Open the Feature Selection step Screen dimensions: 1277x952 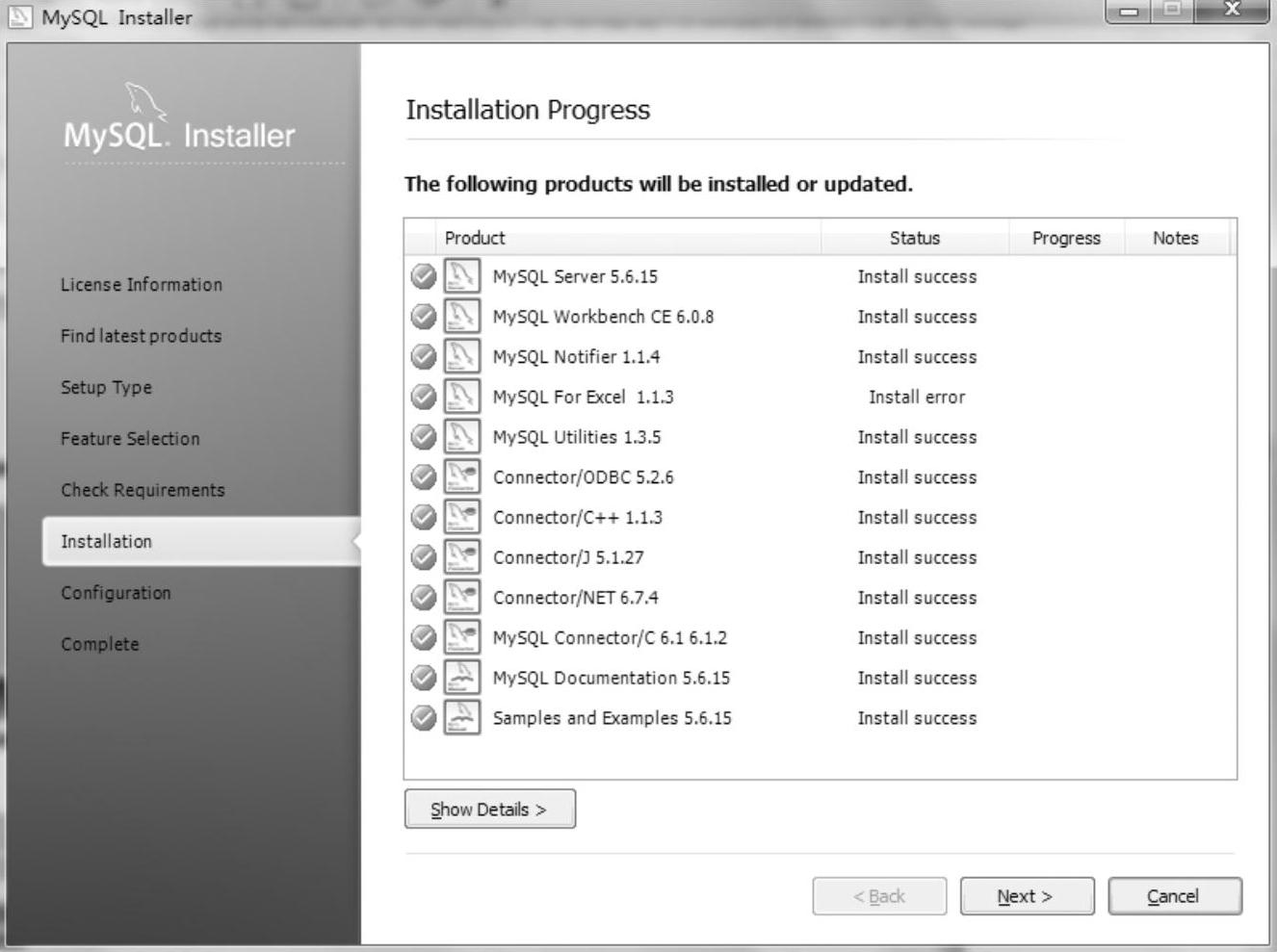click(x=130, y=439)
